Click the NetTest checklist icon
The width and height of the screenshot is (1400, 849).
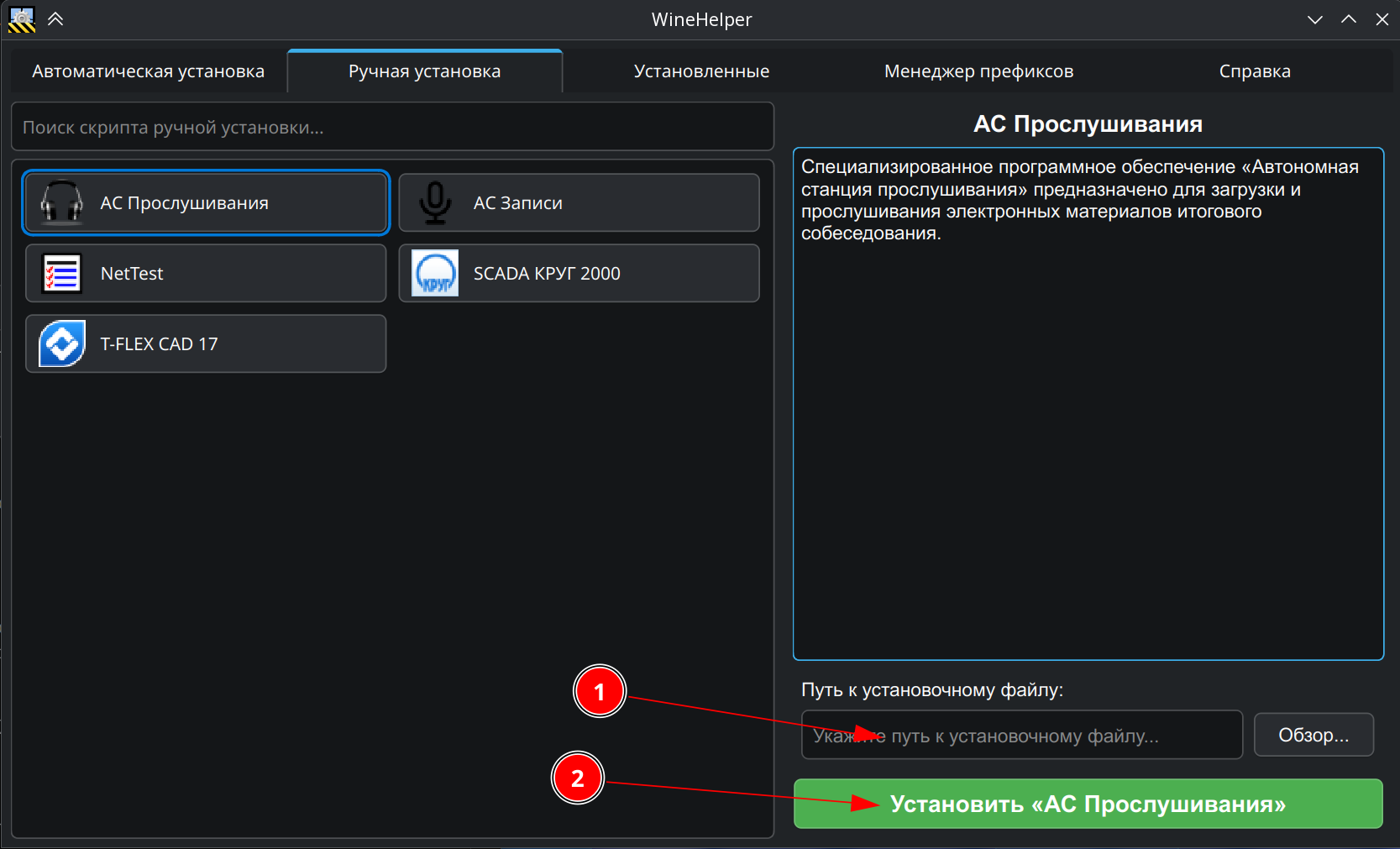(62, 273)
